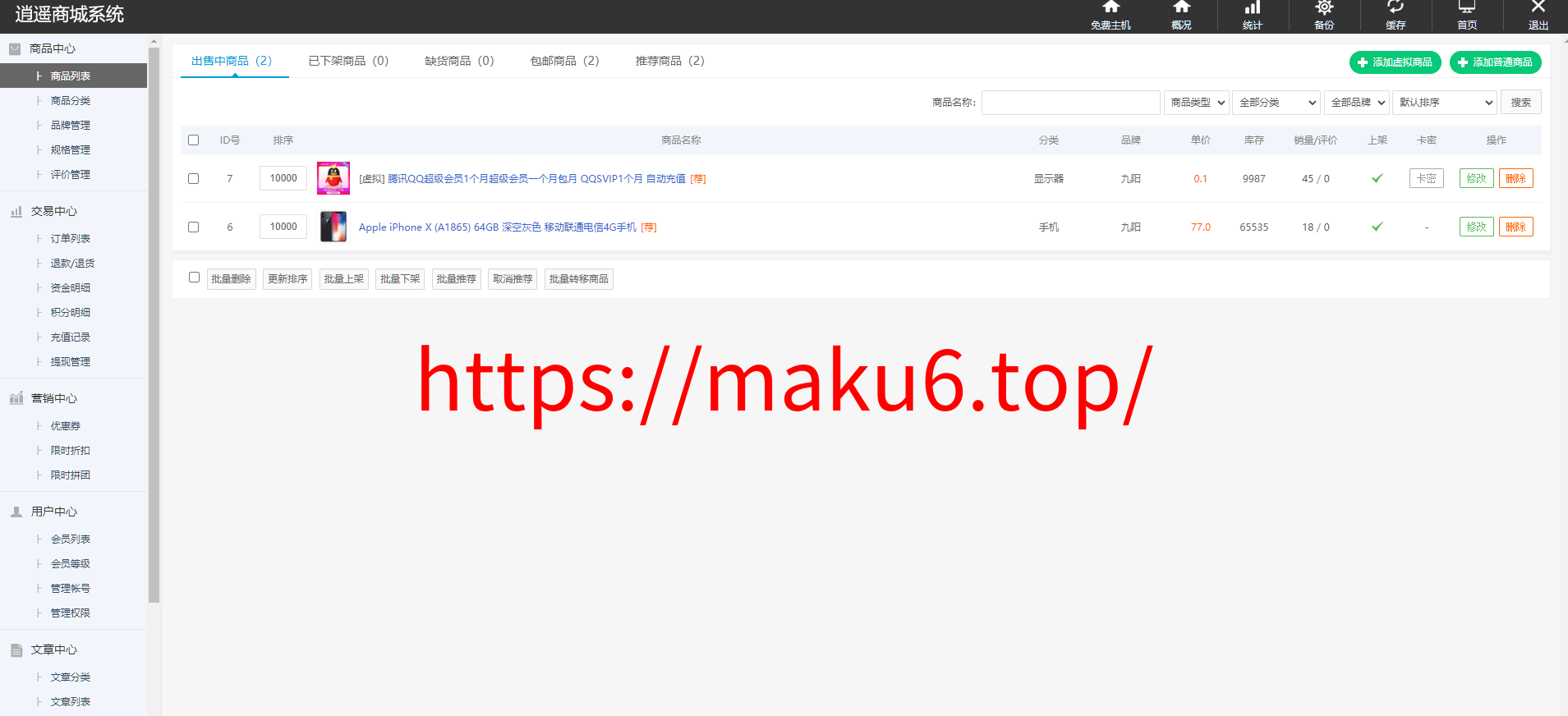Click the 上架 checkmark for QQ超级会员 row
The height and width of the screenshot is (716, 1568).
[x=1377, y=178]
